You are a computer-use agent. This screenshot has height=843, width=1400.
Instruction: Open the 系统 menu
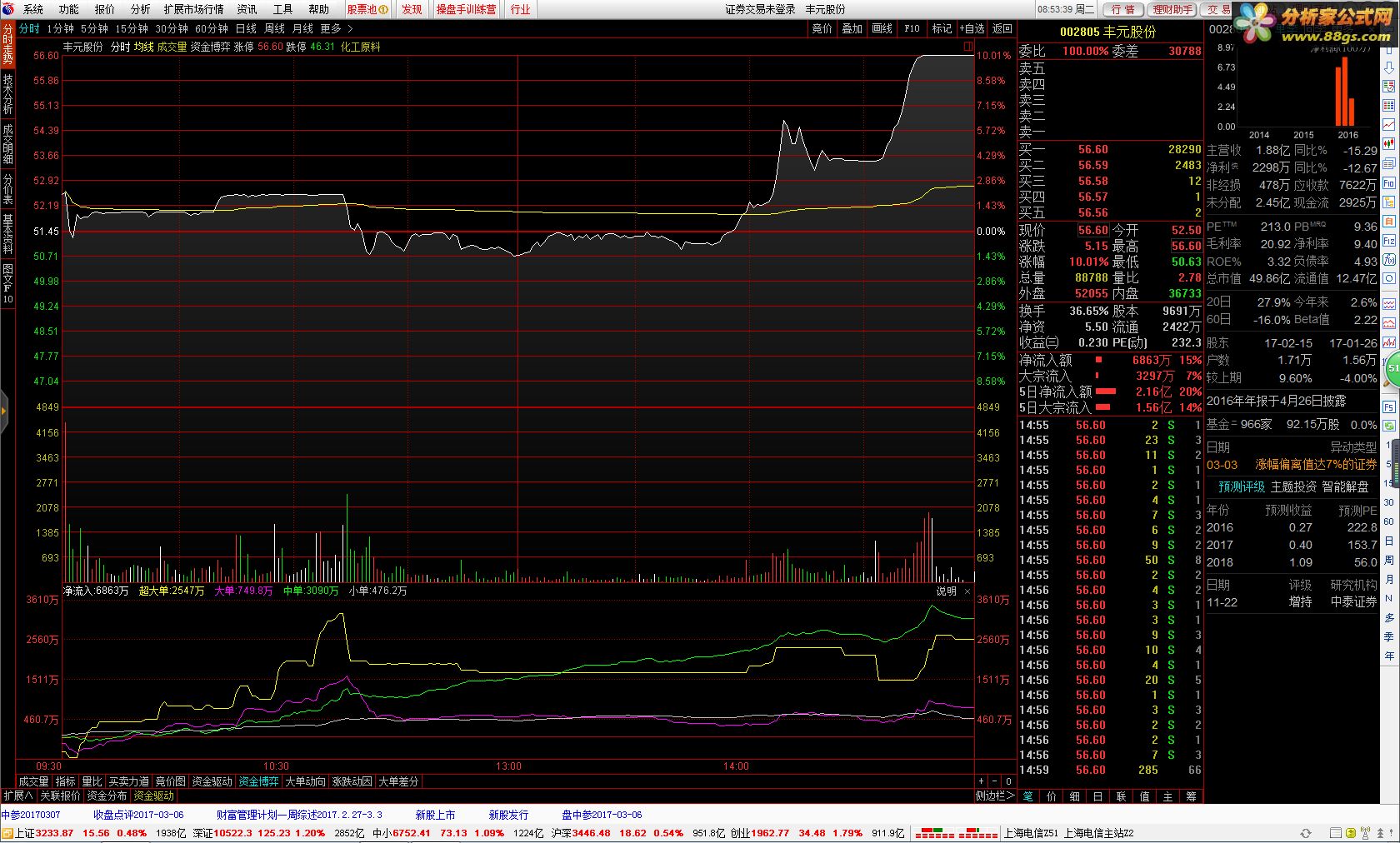[33, 9]
